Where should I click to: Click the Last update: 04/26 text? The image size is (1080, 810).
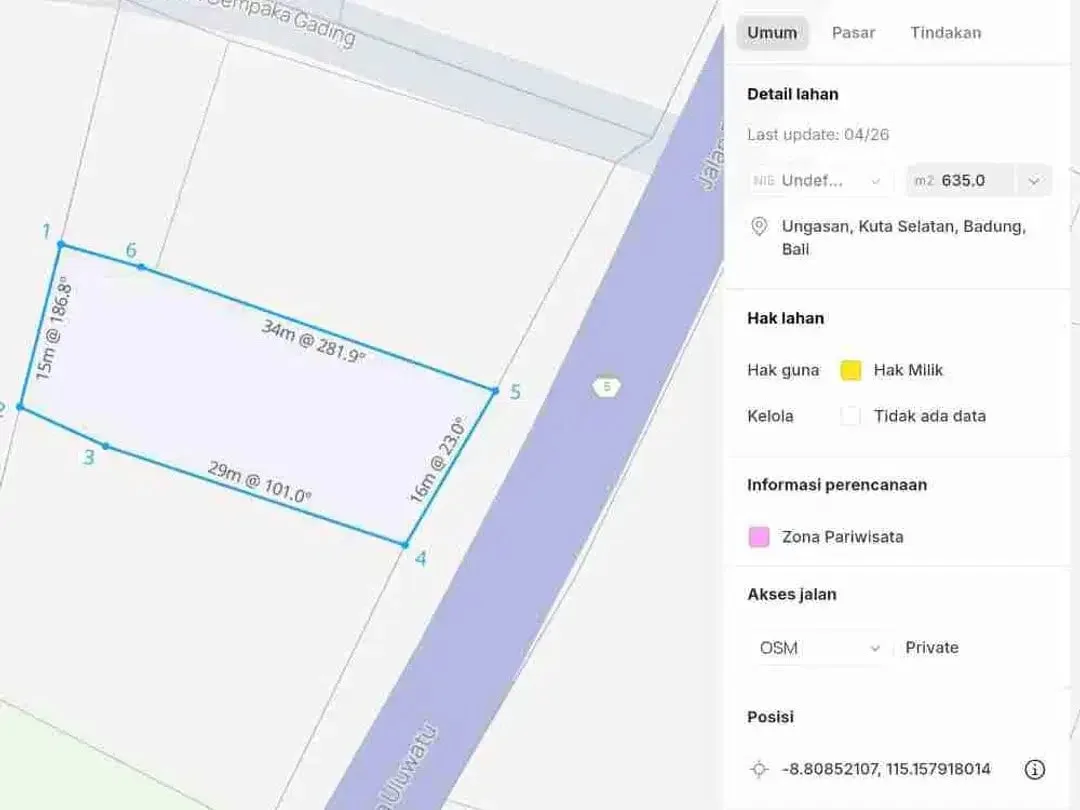[818, 134]
